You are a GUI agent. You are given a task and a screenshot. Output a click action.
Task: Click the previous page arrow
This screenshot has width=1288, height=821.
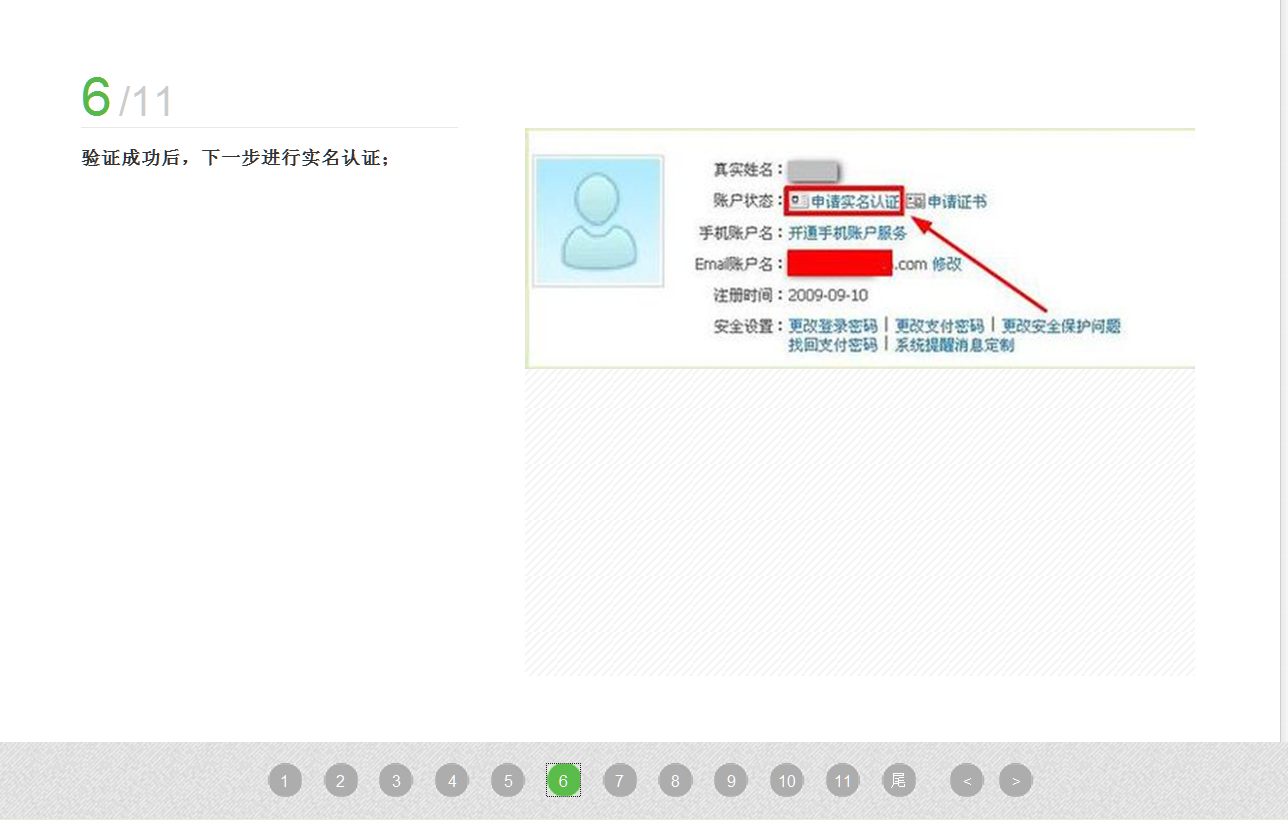tap(967, 780)
